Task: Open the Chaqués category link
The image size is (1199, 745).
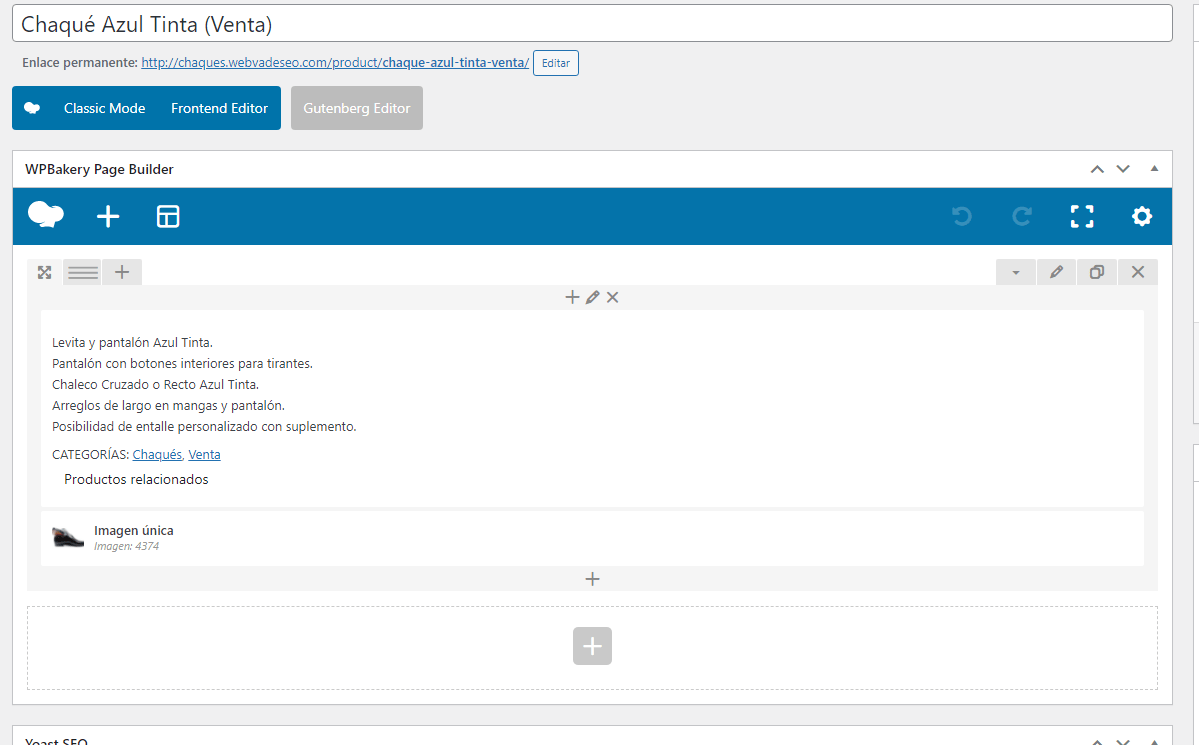Action: (x=157, y=454)
